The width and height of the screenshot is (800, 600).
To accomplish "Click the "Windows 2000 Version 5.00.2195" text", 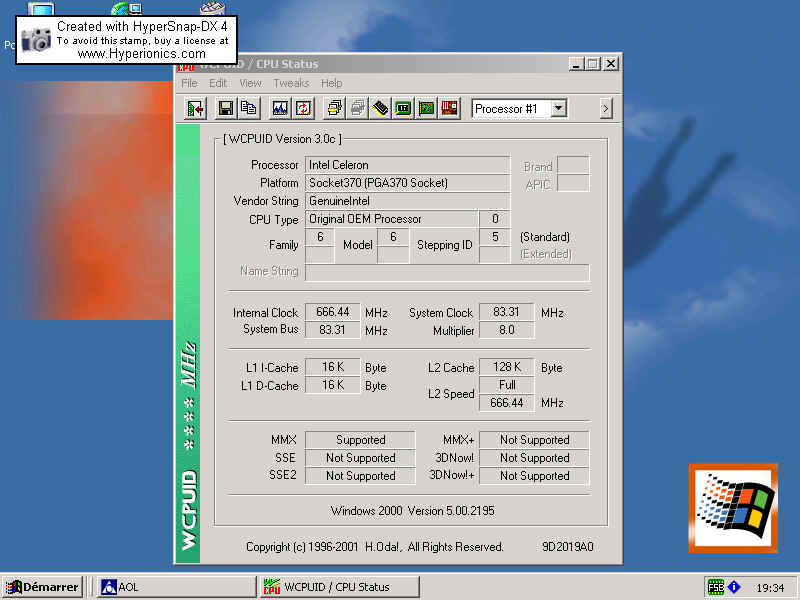I will pyautogui.click(x=412, y=511).
